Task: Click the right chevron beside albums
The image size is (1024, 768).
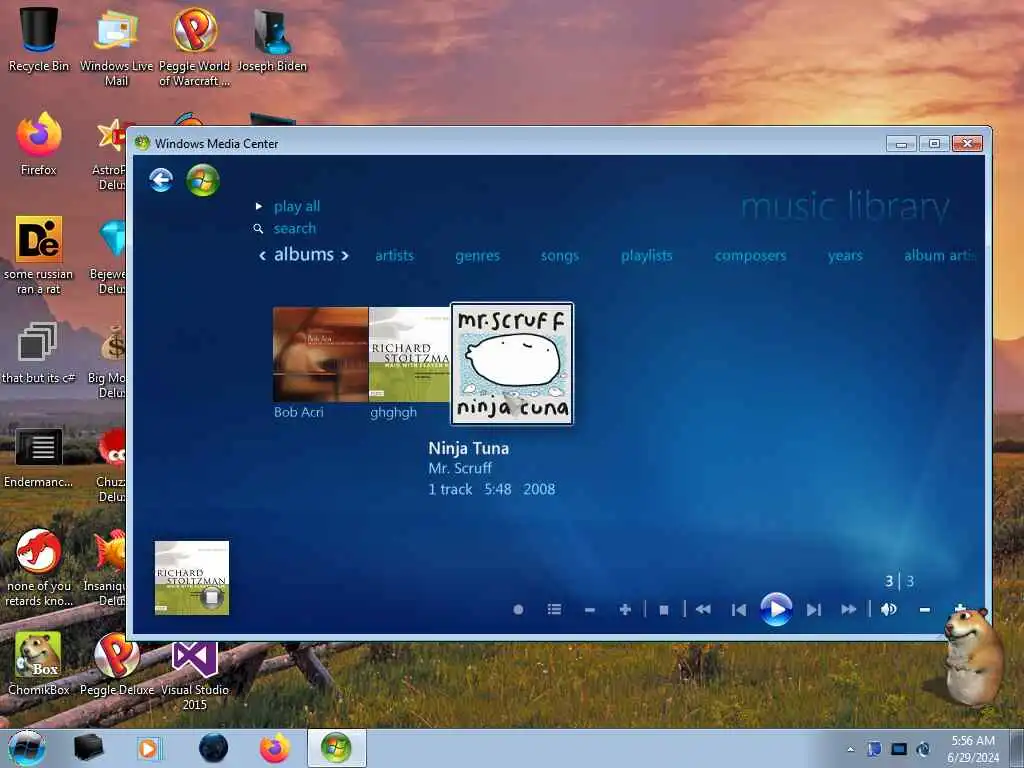Action: (x=345, y=255)
